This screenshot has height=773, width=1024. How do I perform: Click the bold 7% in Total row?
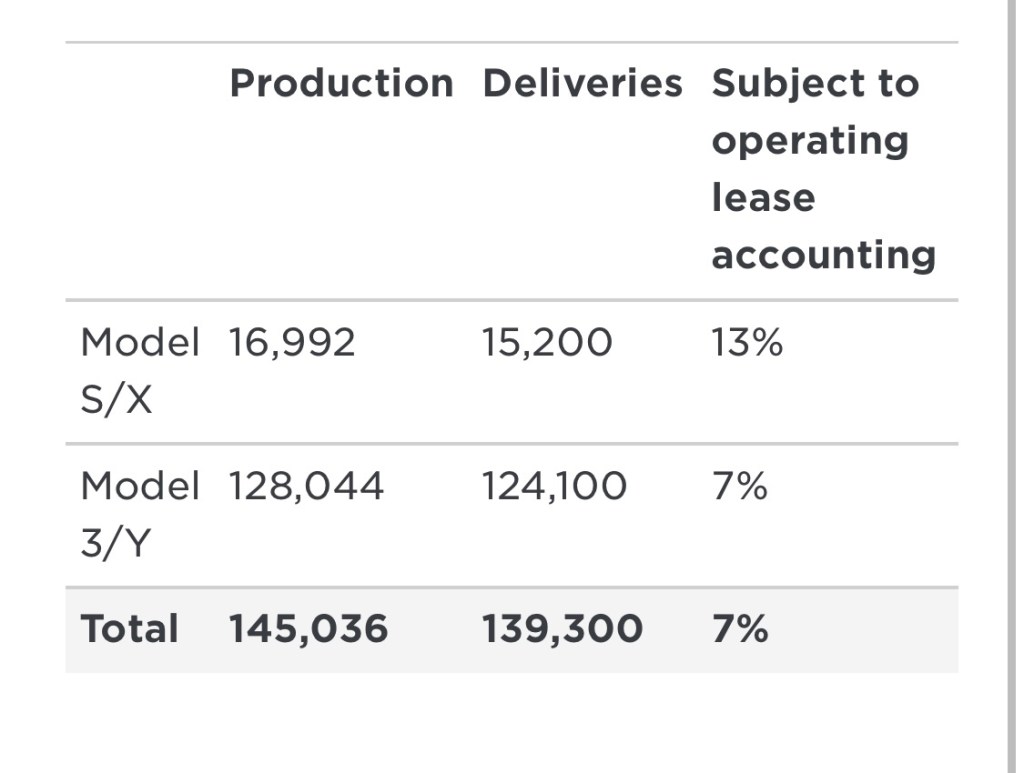(x=740, y=630)
